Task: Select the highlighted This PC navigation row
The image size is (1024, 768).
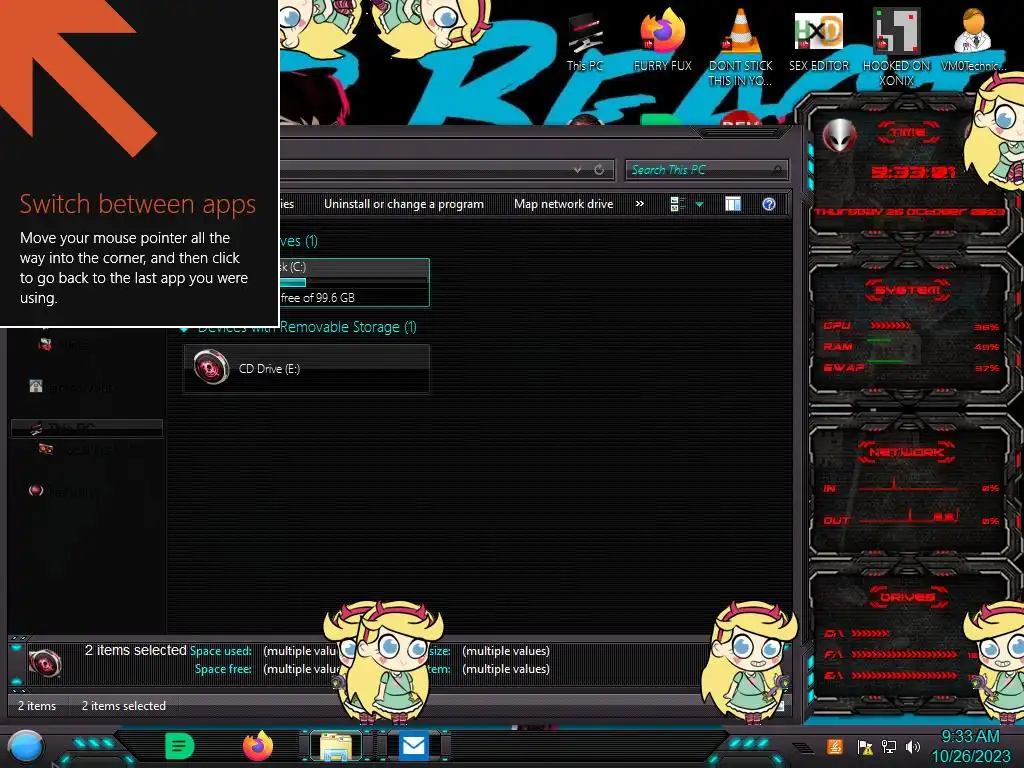Action: (87, 428)
